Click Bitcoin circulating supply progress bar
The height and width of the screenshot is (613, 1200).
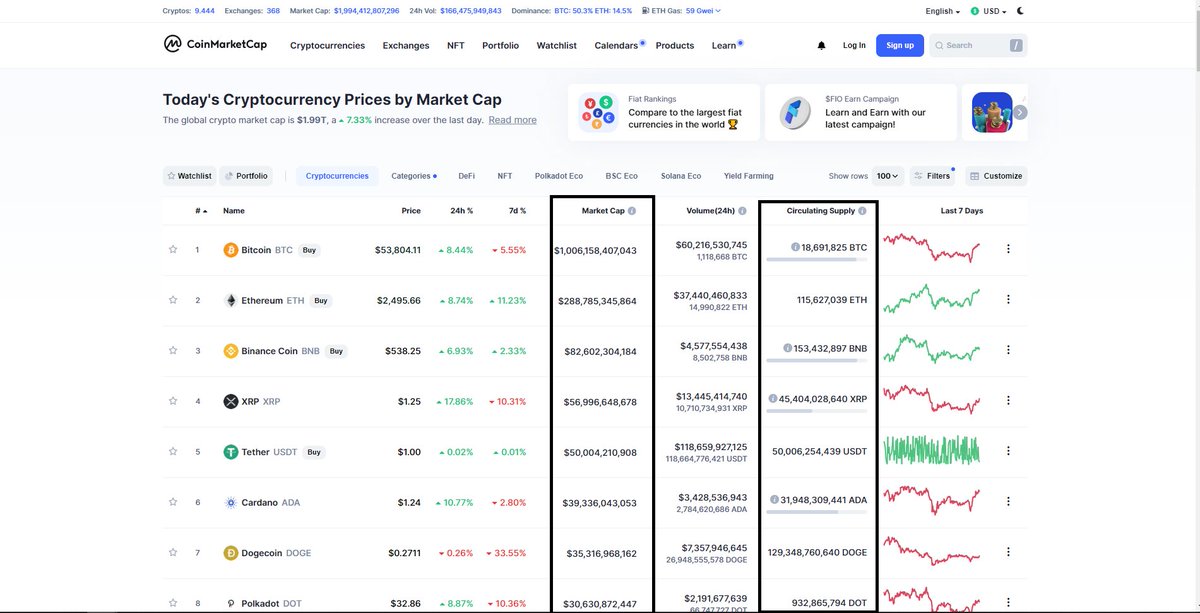click(x=817, y=260)
